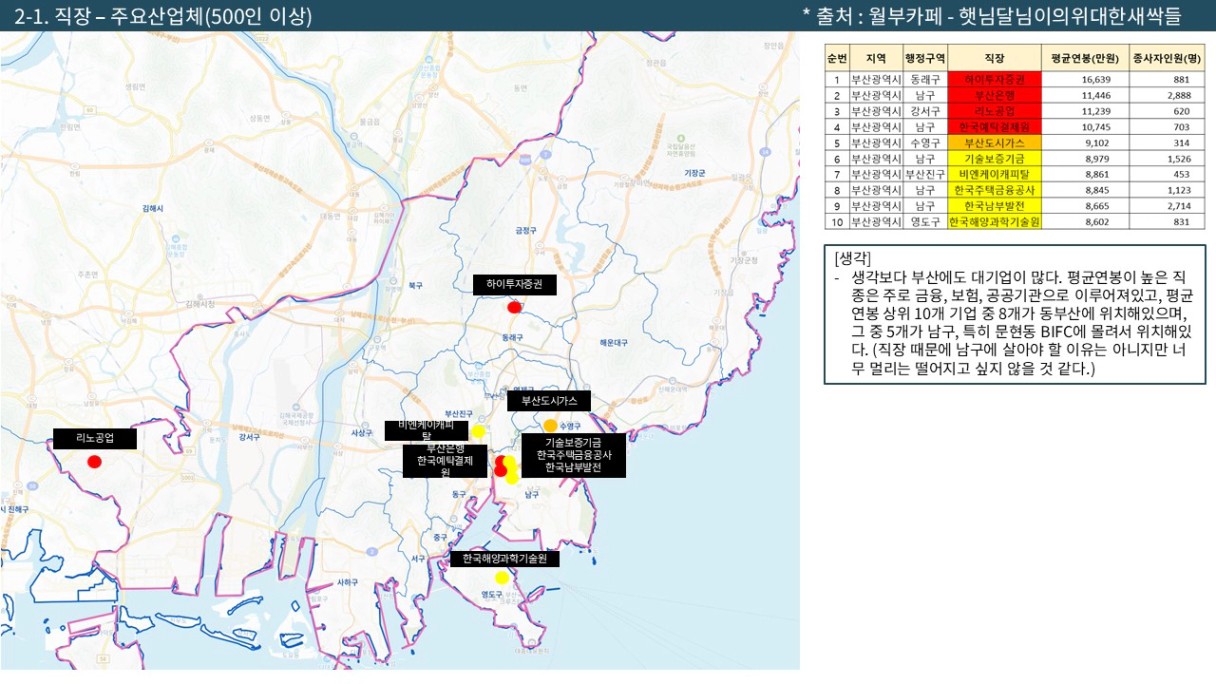This screenshot has width=1216, height=684.
Task: Select the yellow 한국남부발전 table cell
Action: (995, 205)
